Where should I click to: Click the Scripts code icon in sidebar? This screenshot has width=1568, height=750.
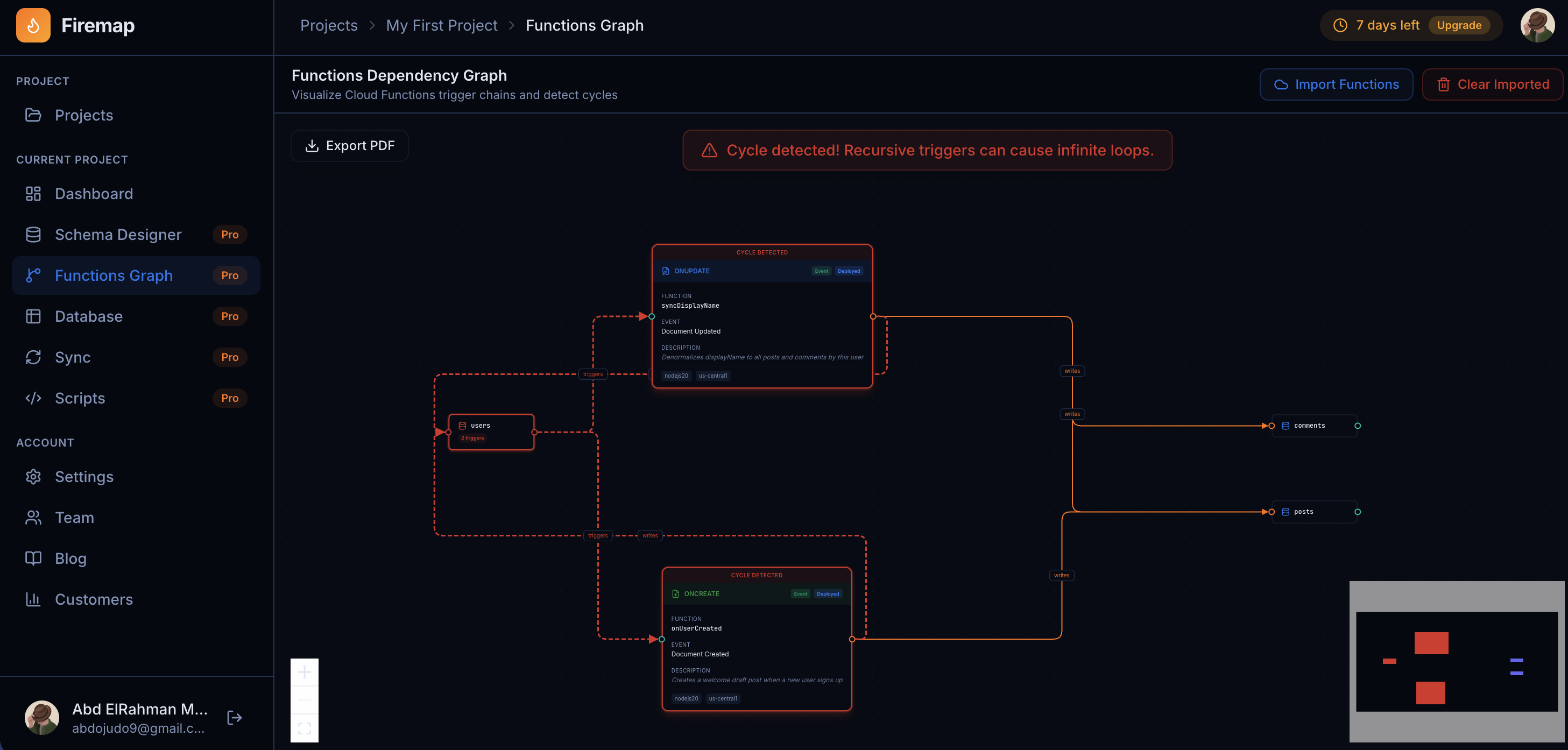tap(33, 398)
